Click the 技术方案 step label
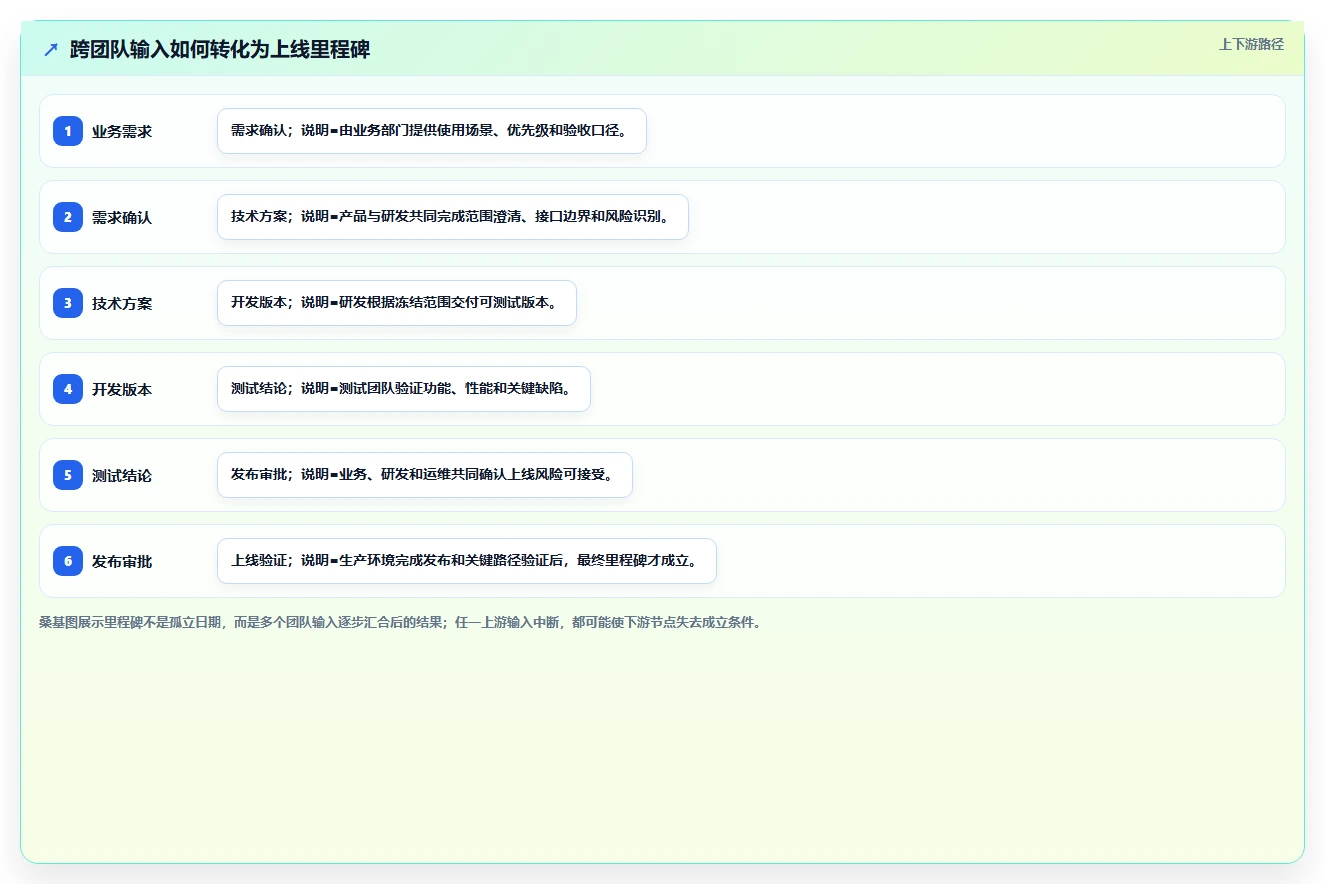 click(x=122, y=303)
